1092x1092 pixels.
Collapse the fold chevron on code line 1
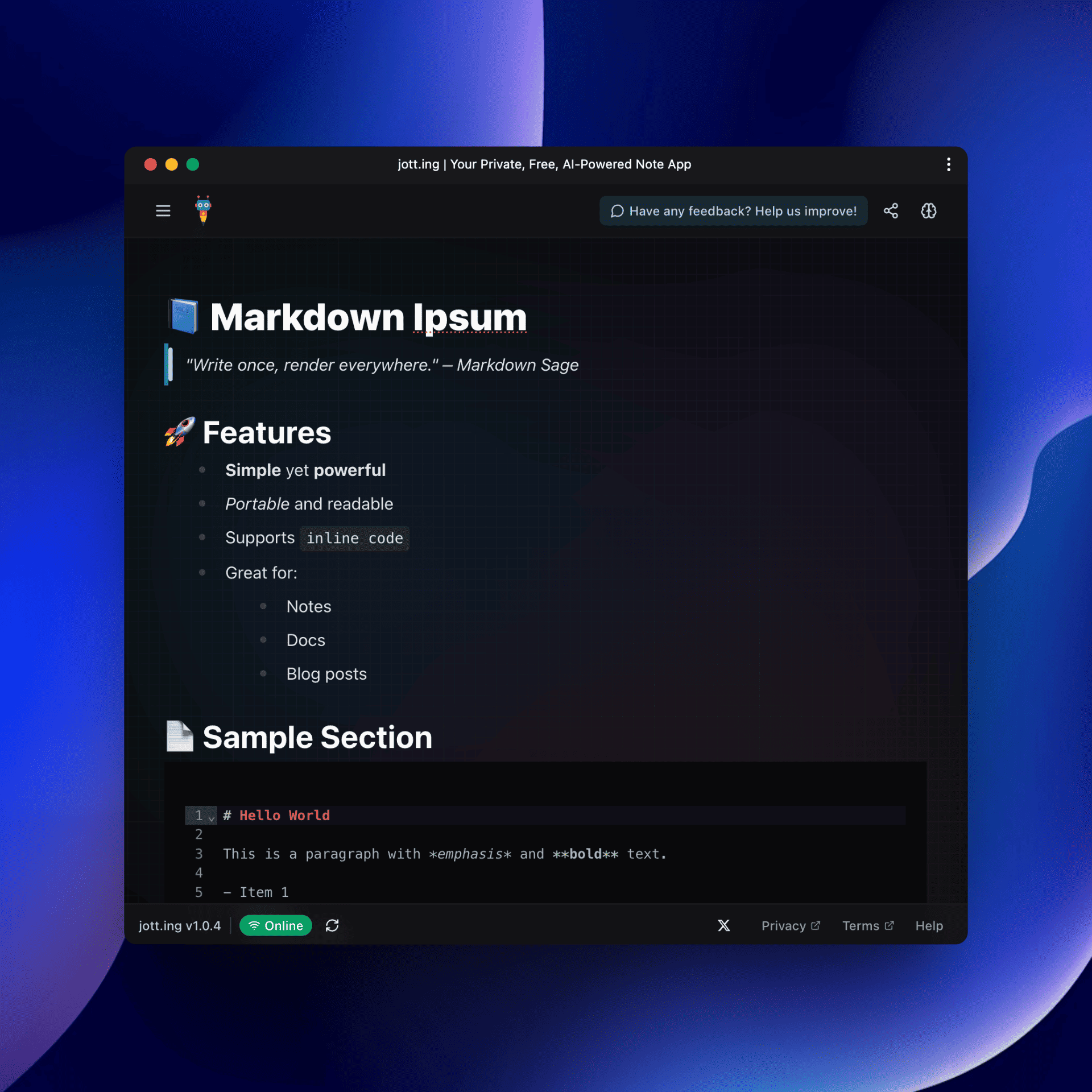(x=212, y=818)
